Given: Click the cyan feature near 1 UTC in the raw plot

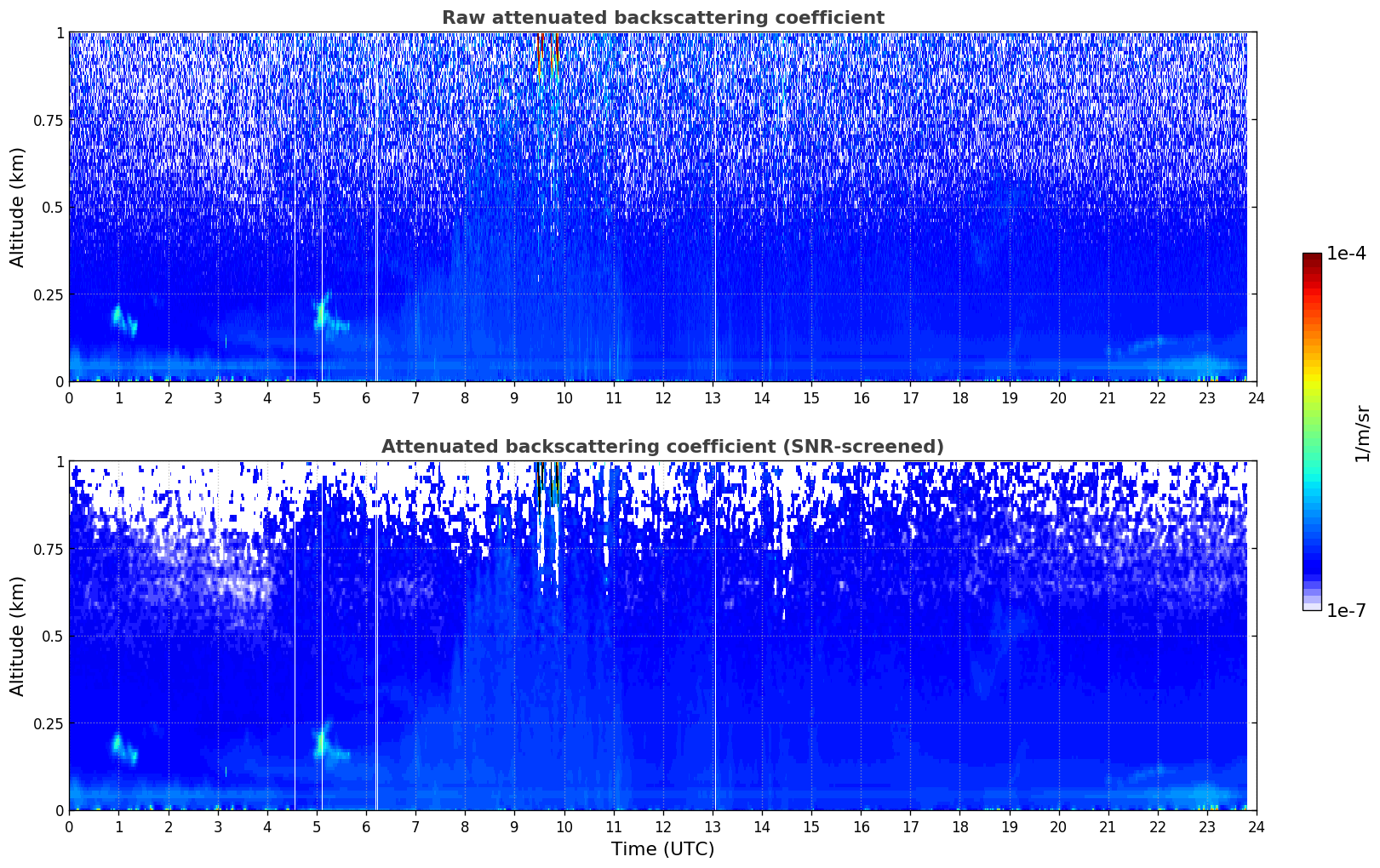Looking at the screenshot, I should pos(119,317).
